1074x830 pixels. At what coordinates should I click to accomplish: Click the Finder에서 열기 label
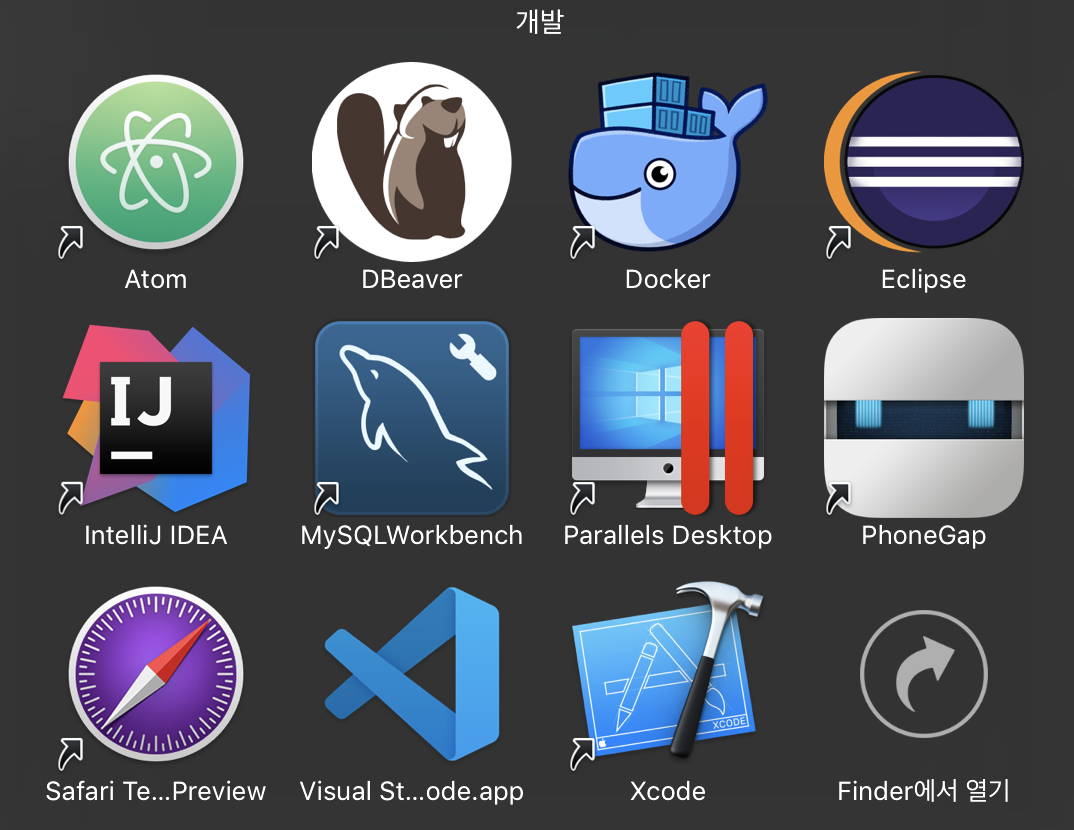click(923, 792)
